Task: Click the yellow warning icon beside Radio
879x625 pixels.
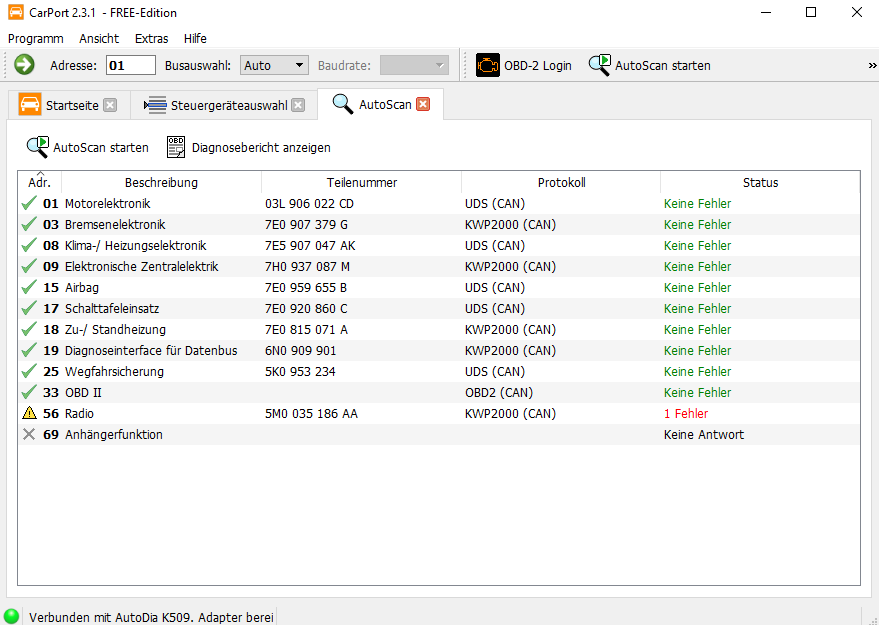Action: [29, 413]
